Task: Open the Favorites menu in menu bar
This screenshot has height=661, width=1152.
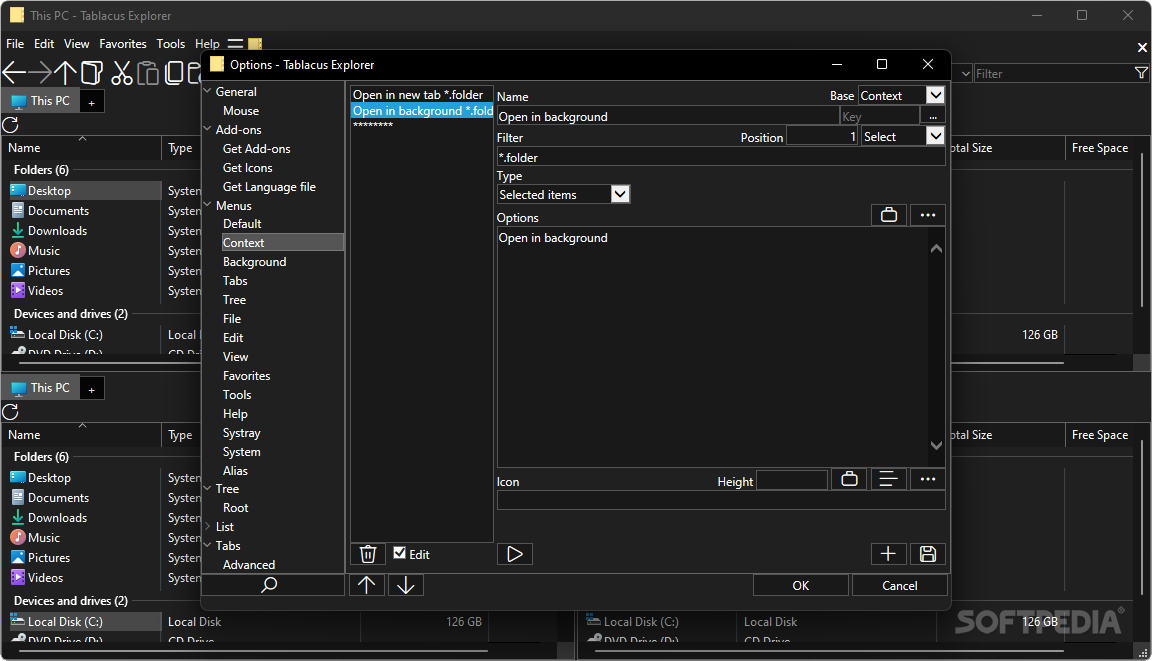Action: [123, 44]
